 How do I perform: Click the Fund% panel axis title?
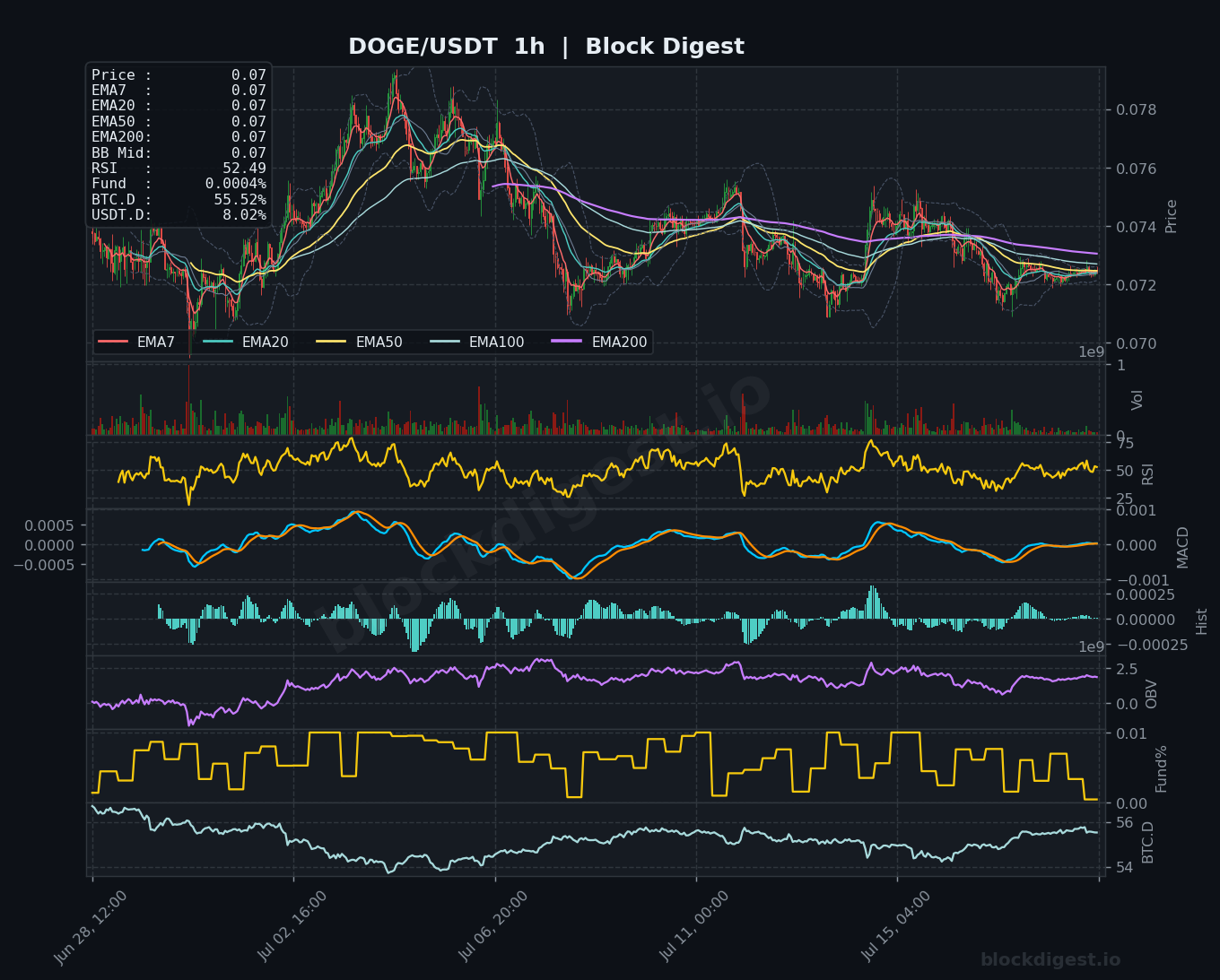[1162, 768]
